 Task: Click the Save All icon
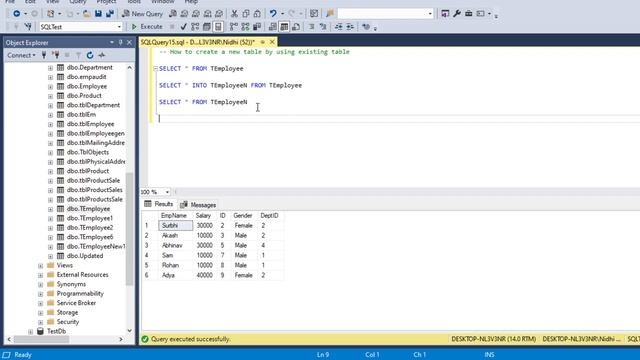click(110, 14)
